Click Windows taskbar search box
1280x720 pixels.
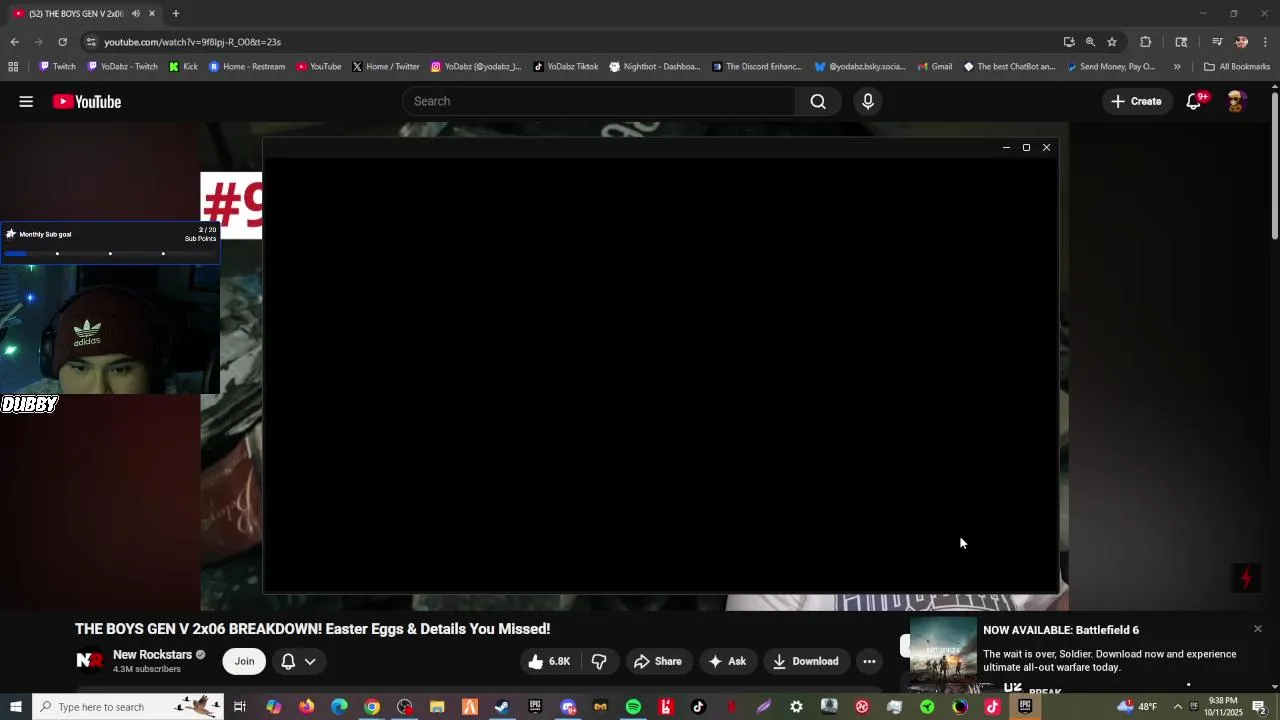pos(128,707)
